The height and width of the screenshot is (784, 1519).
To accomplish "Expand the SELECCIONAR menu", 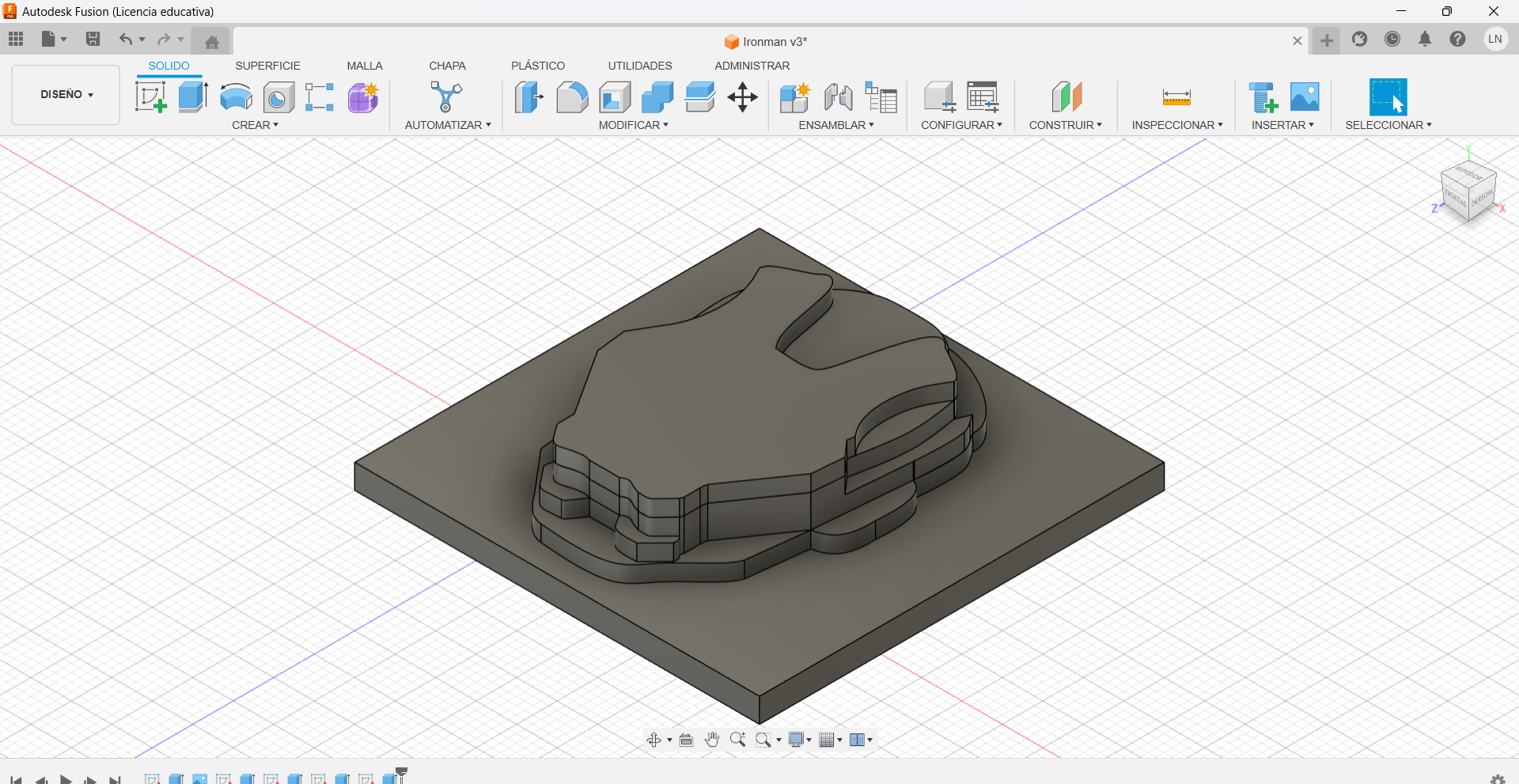I will (x=1388, y=125).
